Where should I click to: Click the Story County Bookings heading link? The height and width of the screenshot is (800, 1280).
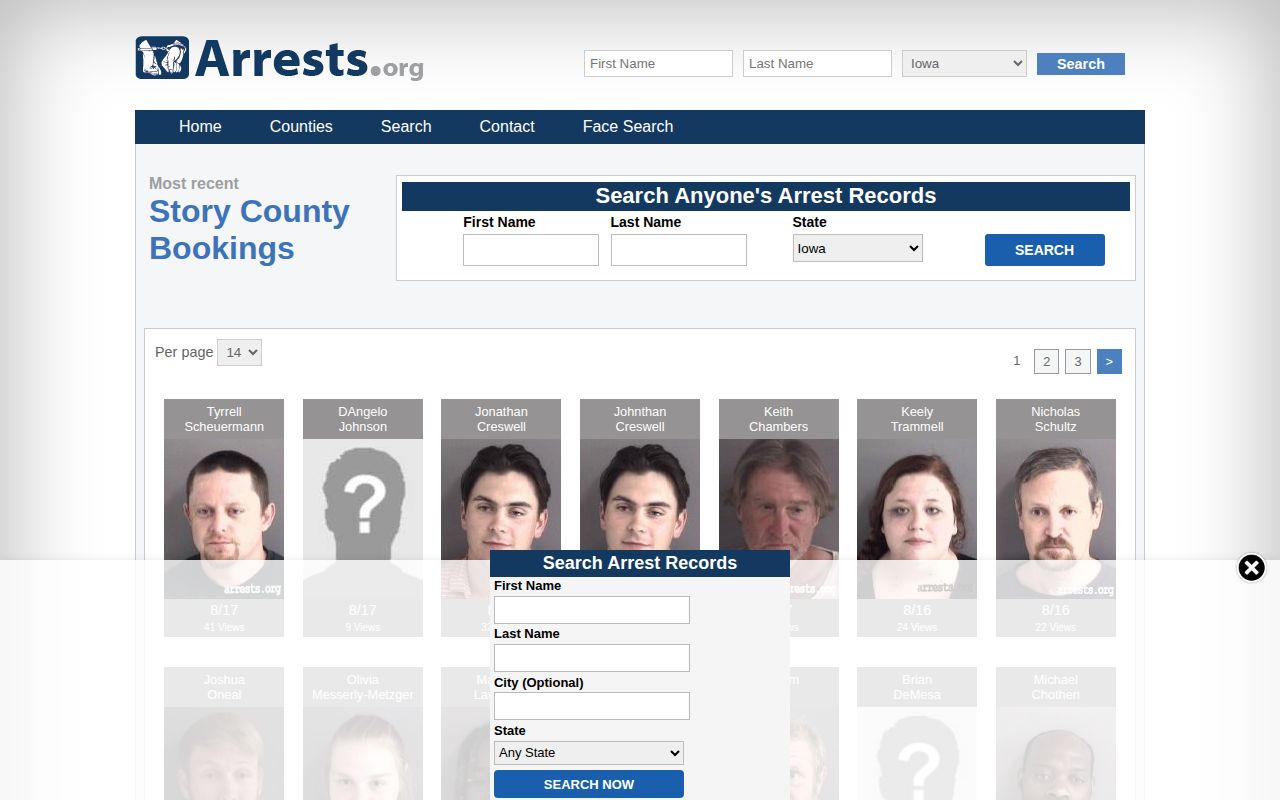249,230
